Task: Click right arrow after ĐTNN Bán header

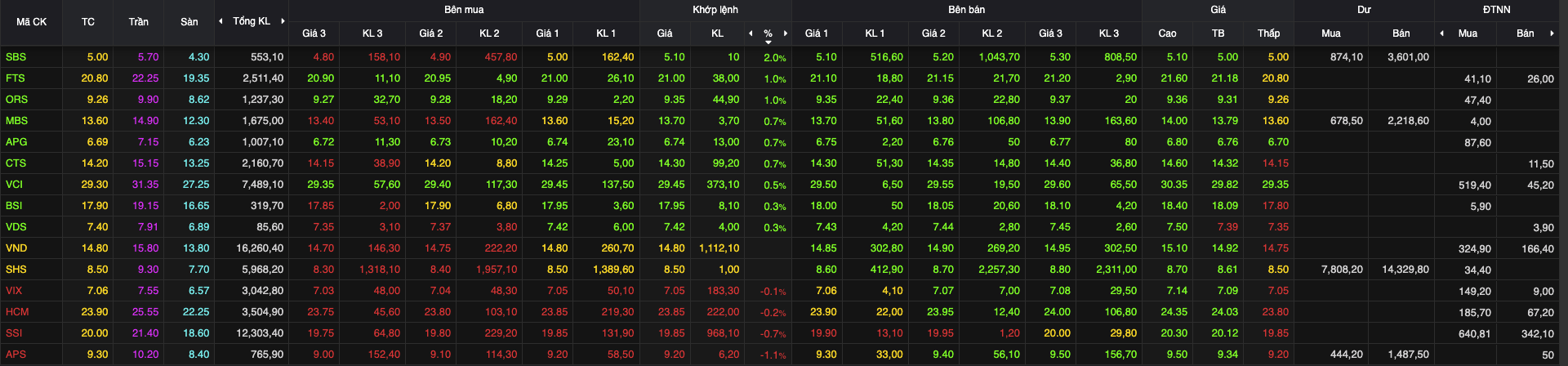Action: 1552,33
